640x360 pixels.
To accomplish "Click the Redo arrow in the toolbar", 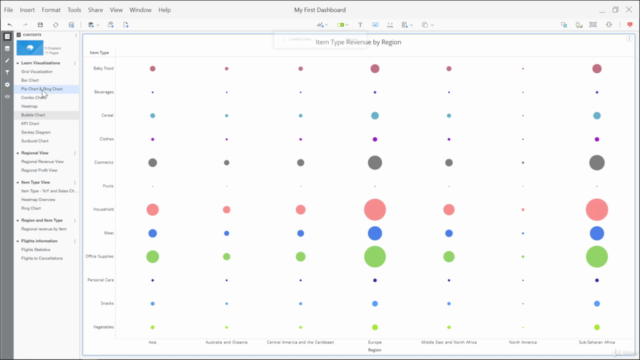I will pyautogui.click(x=25, y=25).
